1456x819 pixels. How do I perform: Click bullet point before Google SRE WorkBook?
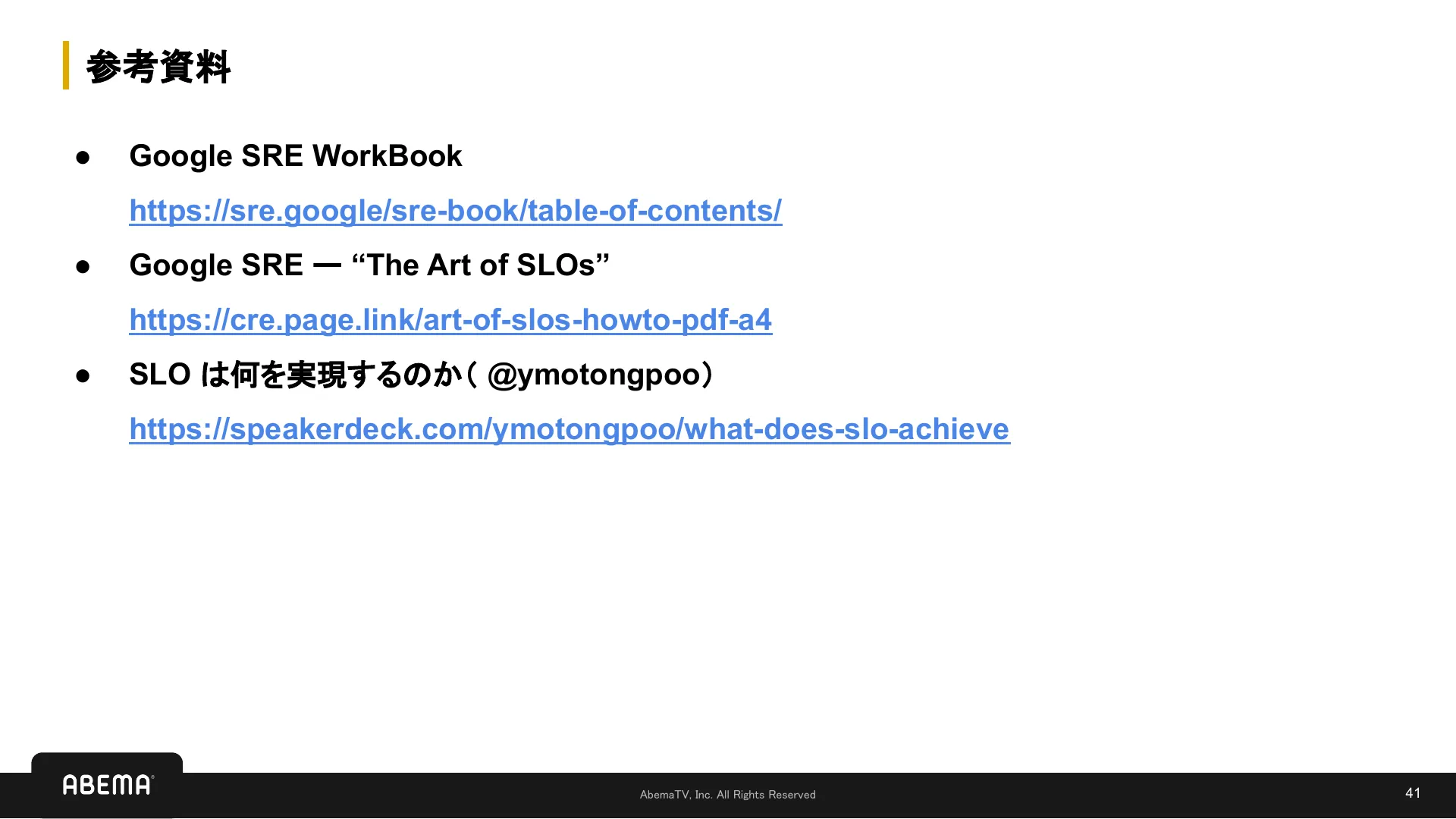coord(83,158)
